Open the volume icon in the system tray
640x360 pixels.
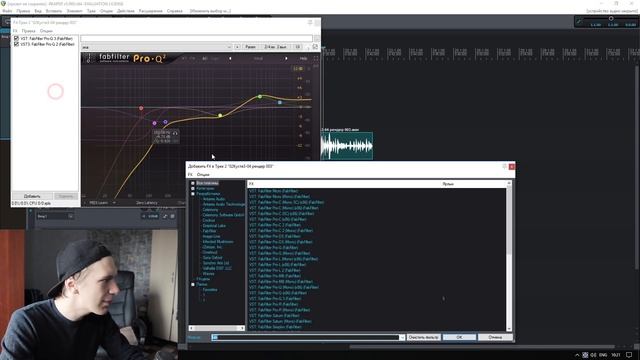pyautogui.click(x=593, y=355)
